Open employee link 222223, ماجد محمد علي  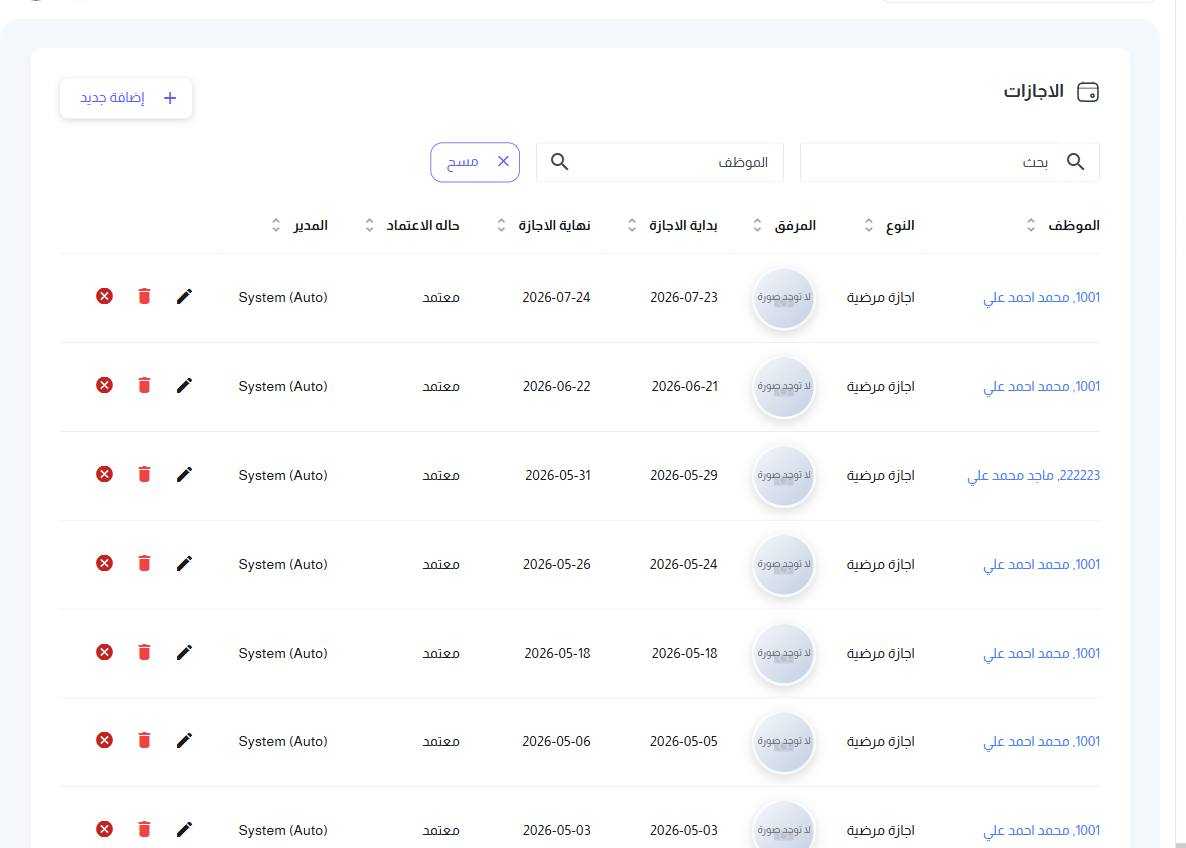1034,476
